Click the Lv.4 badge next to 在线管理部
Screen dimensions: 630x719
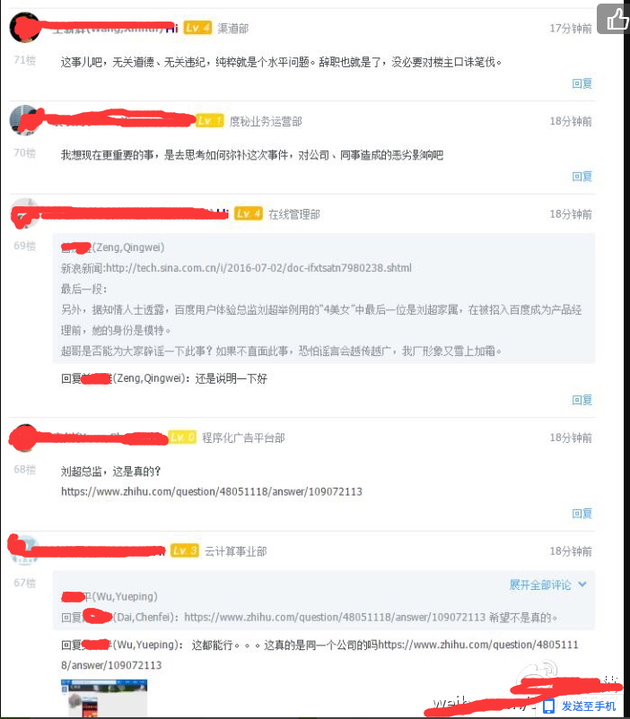click(x=249, y=214)
